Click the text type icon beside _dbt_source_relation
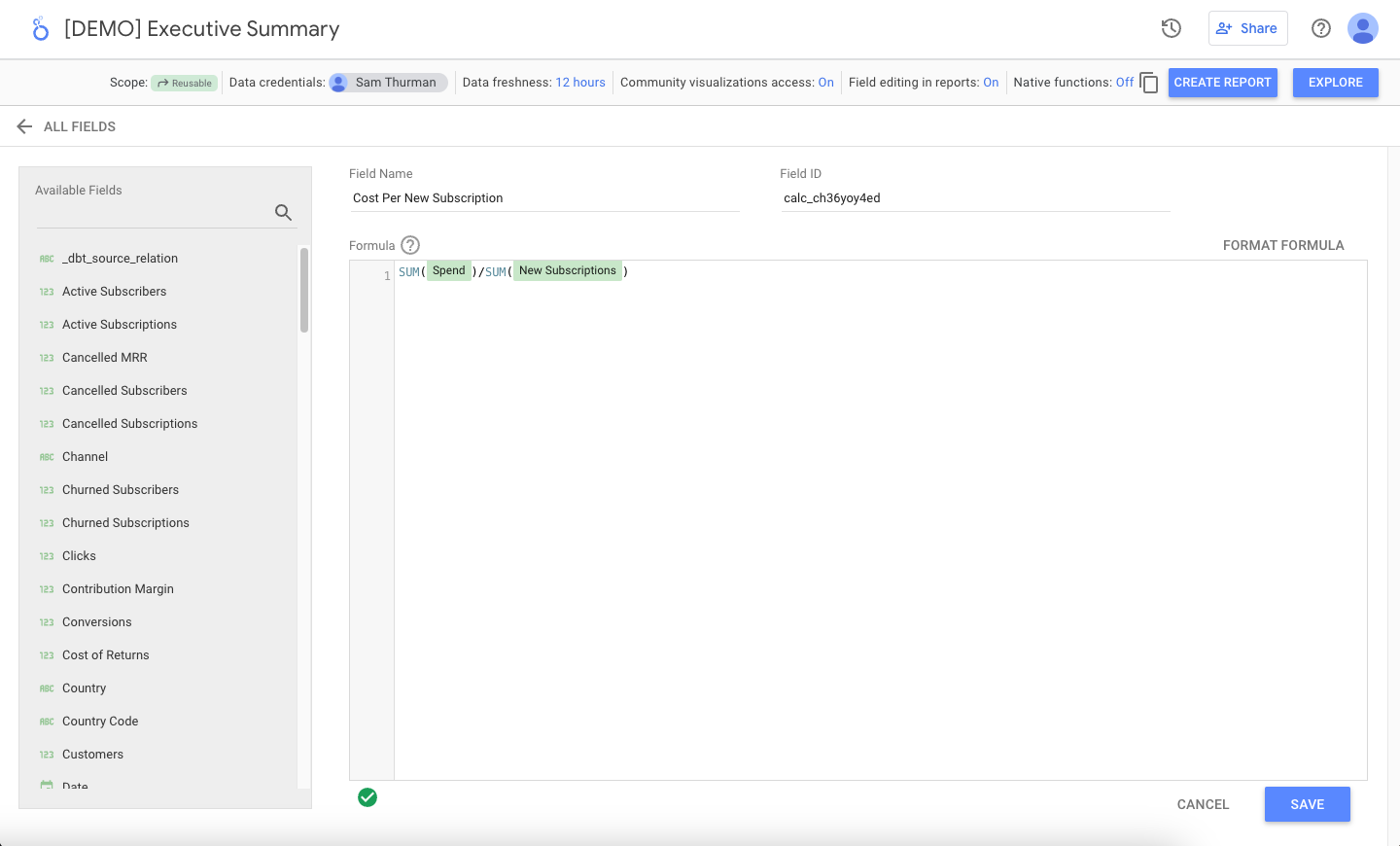Image resolution: width=1400 pixels, height=846 pixels. pyautogui.click(x=47, y=259)
